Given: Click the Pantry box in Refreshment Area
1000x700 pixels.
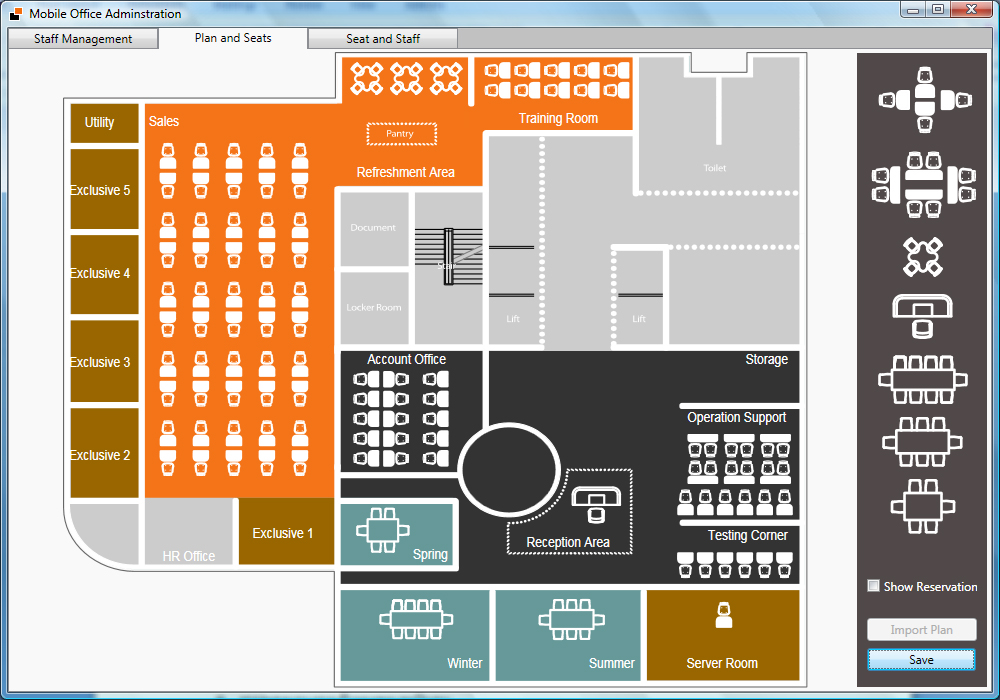Looking at the screenshot, I should [x=401, y=133].
